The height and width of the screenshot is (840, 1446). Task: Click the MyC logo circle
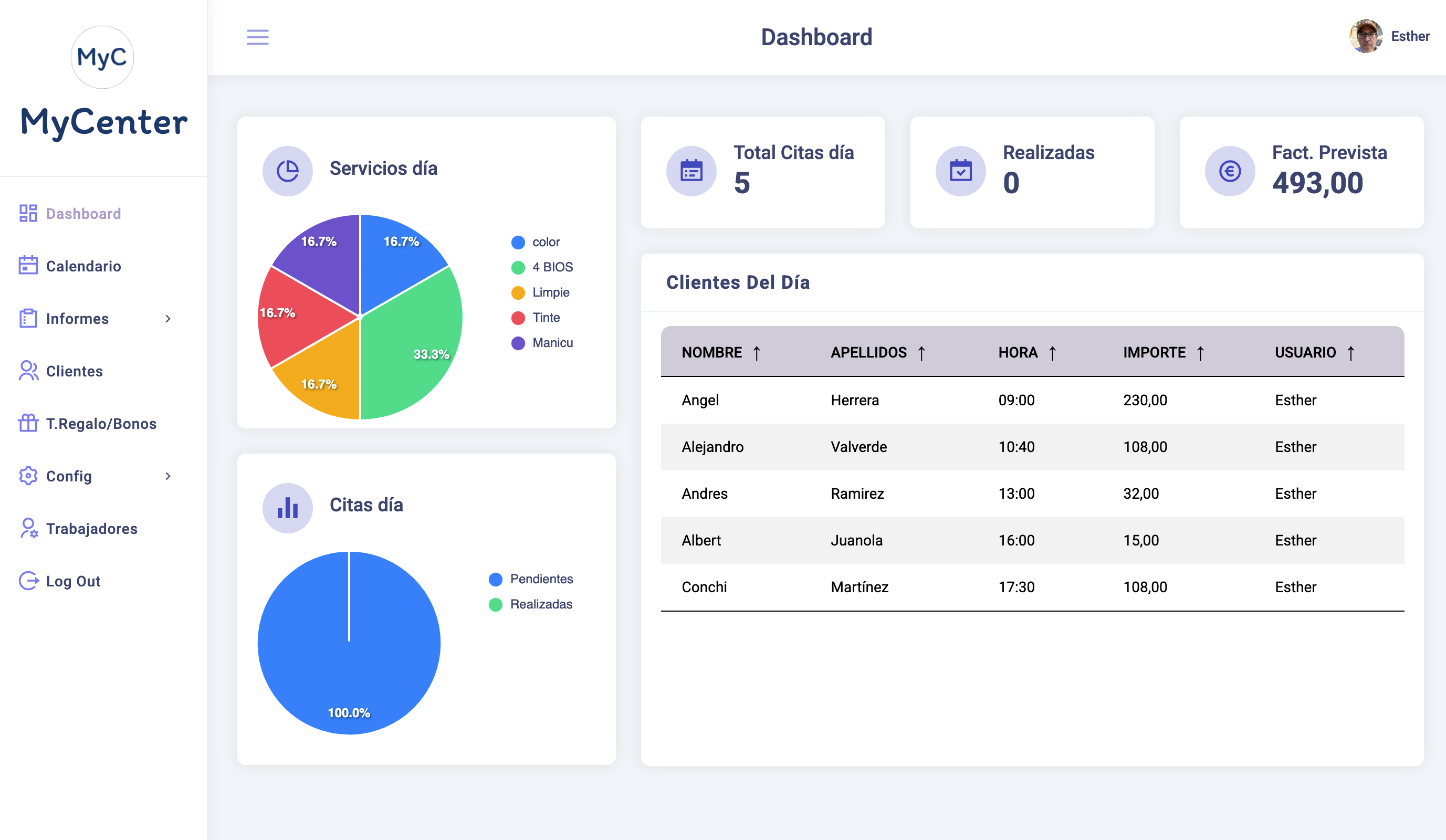coord(102,57)
